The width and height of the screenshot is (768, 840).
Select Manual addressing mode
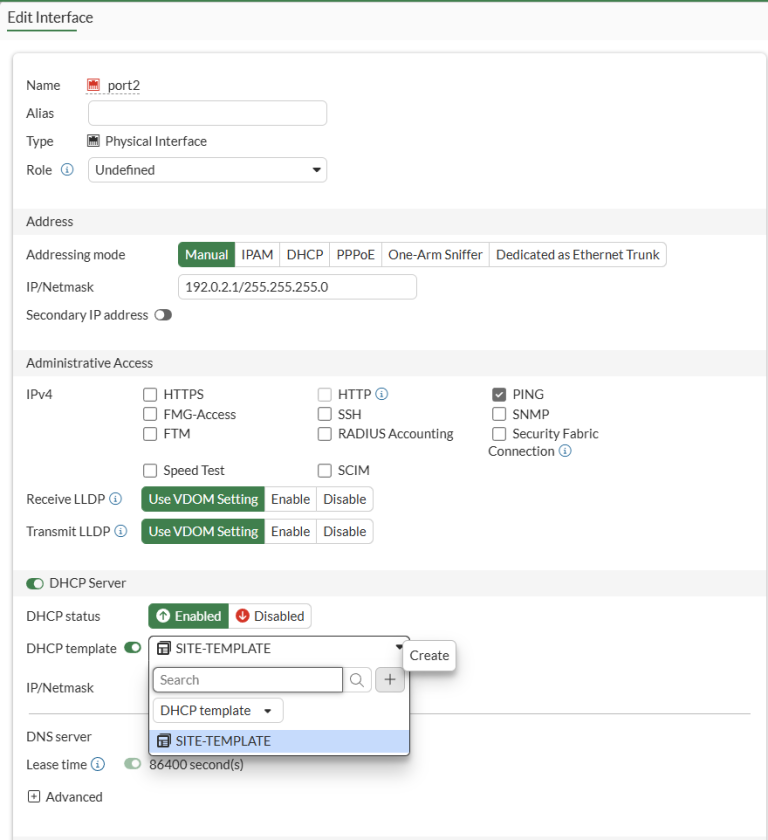point(207,254)
